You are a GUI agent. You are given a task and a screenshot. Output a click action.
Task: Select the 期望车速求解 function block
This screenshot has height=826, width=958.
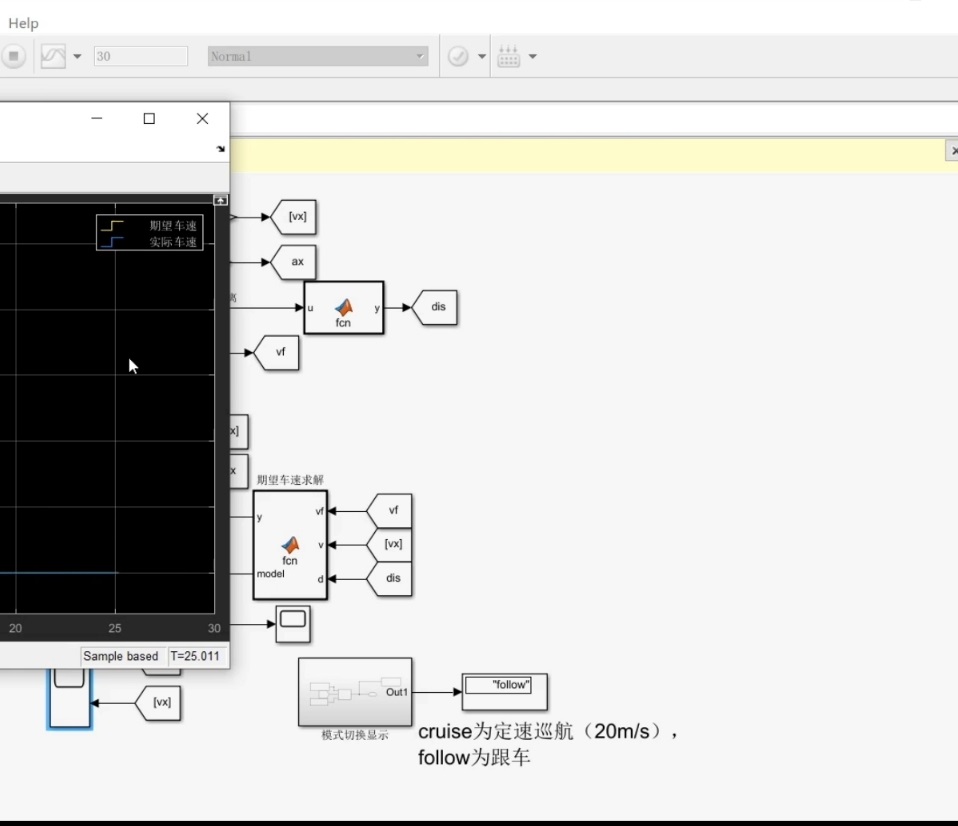(290, 545)
